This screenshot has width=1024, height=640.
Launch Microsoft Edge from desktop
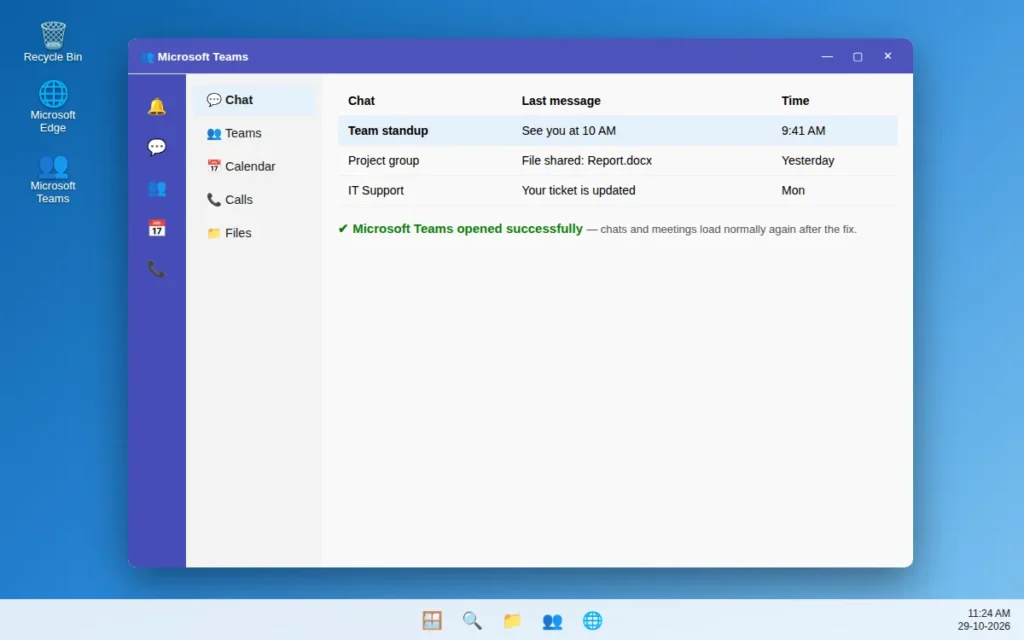(53, 106)
